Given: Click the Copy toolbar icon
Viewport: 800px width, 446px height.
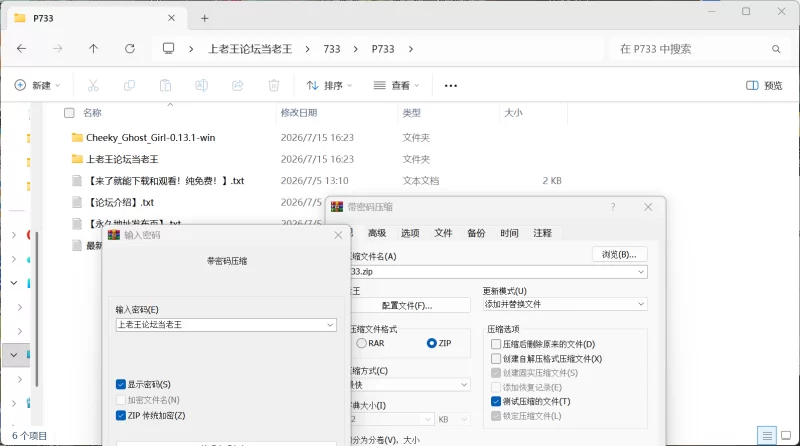Looking at the screenshot, I should coord(129,85).
